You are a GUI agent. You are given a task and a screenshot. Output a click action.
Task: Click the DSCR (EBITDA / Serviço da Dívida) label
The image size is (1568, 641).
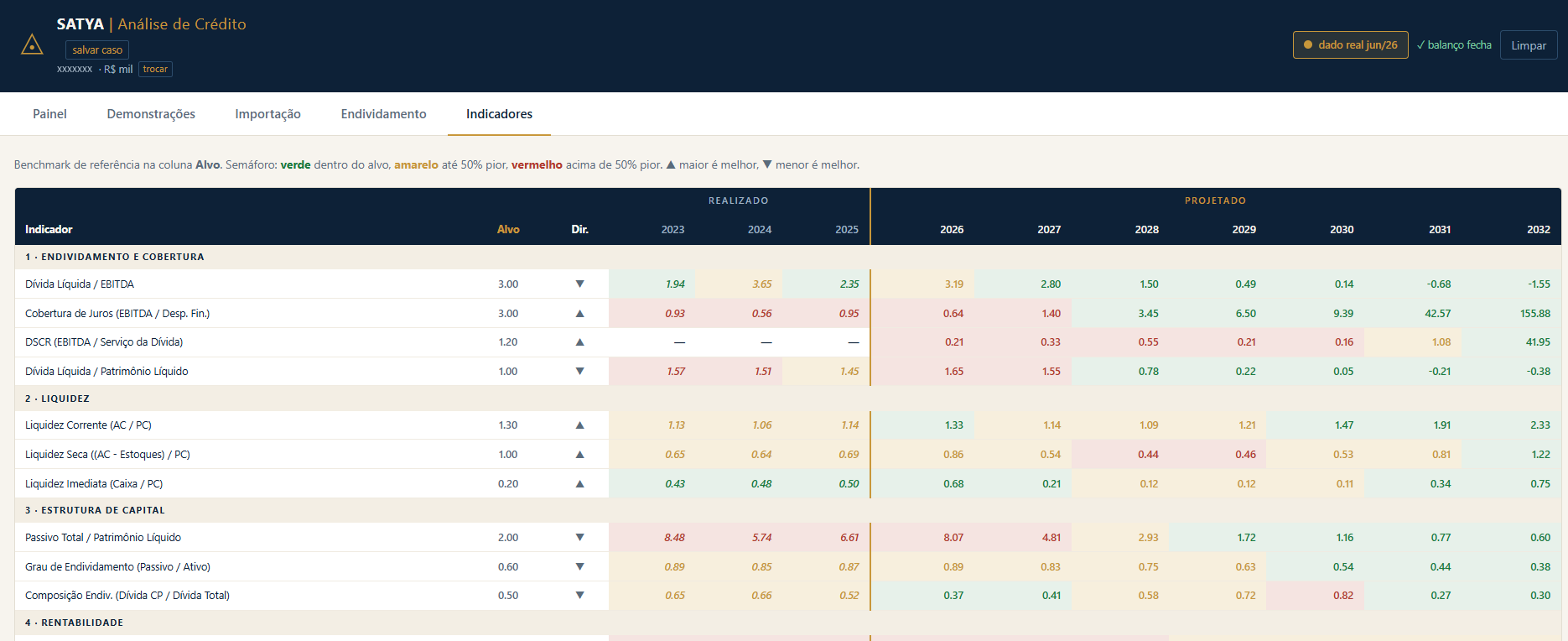pos(104,342)
